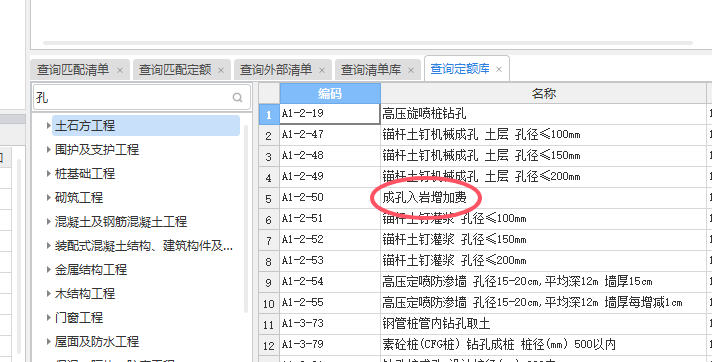Click code cell A1-2-52
The image size is (712, 362).
point(330,240)
